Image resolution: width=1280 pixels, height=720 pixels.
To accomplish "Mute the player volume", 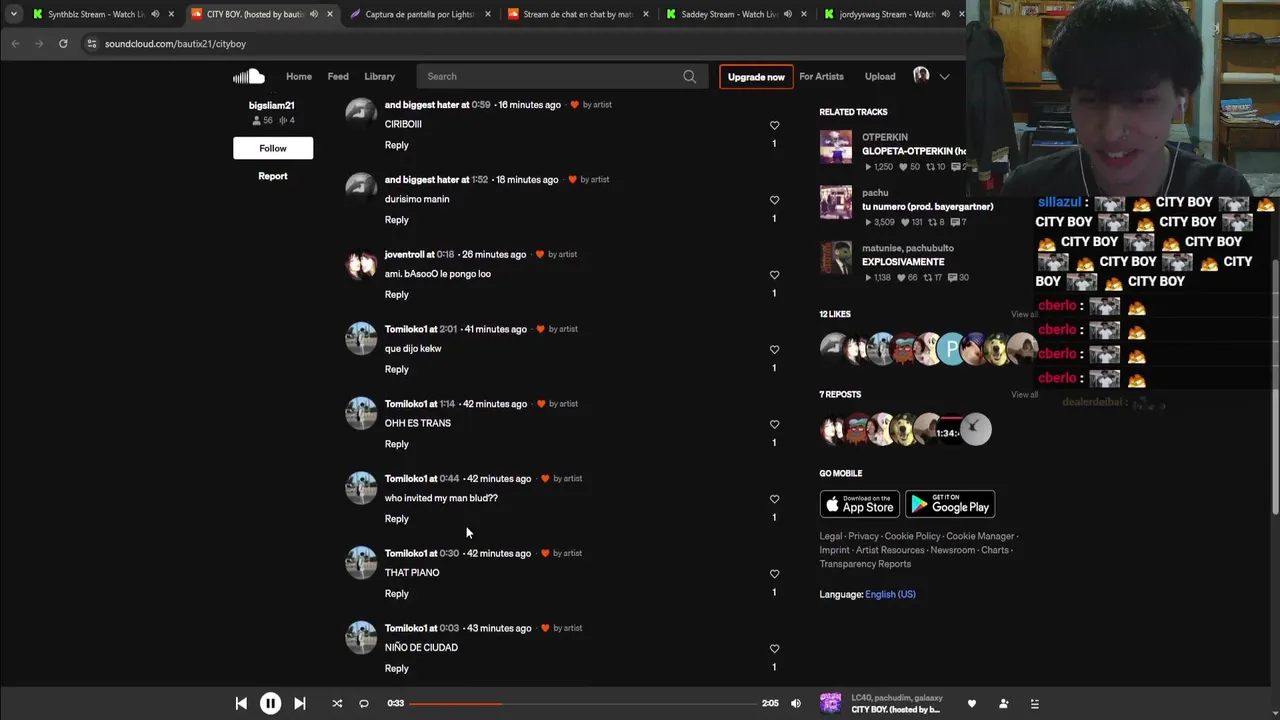I will point(796,704).
